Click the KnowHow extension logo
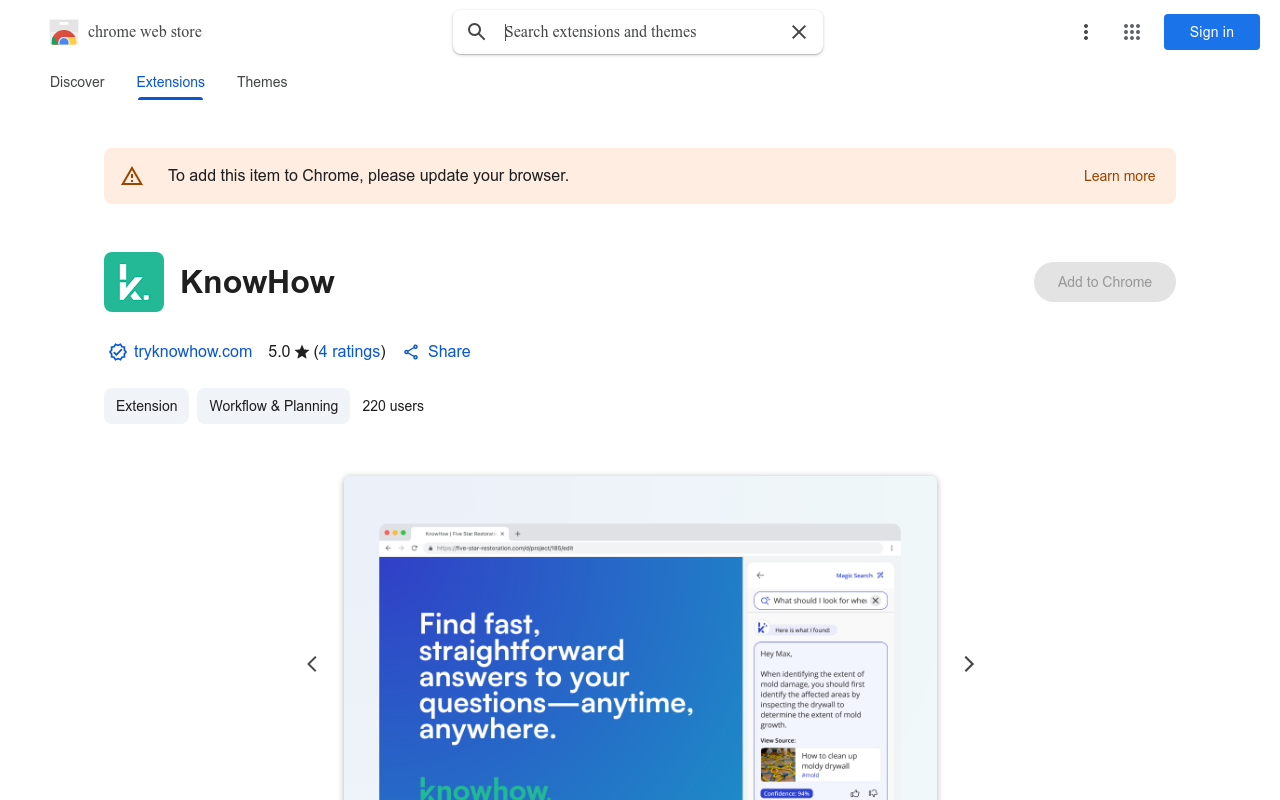The width and height of the screenshot is (1280, 800). (134, 282)
